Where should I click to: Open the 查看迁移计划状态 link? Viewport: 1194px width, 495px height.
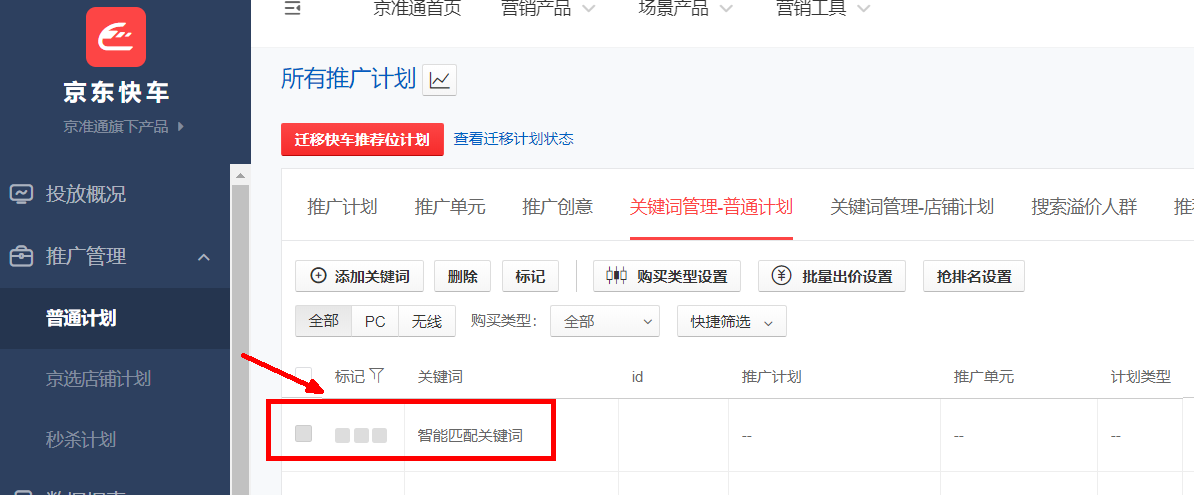tap(513, 139)
